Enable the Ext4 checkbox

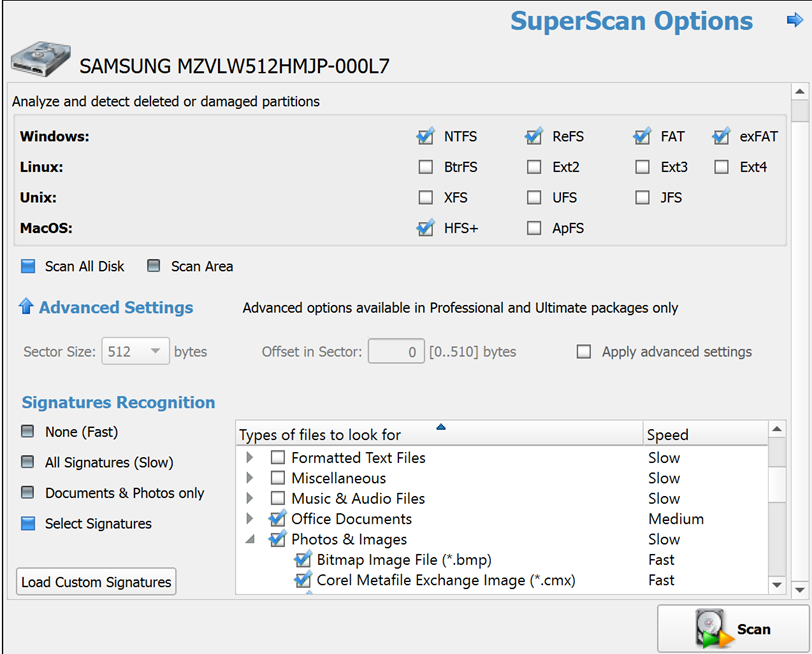721,167
